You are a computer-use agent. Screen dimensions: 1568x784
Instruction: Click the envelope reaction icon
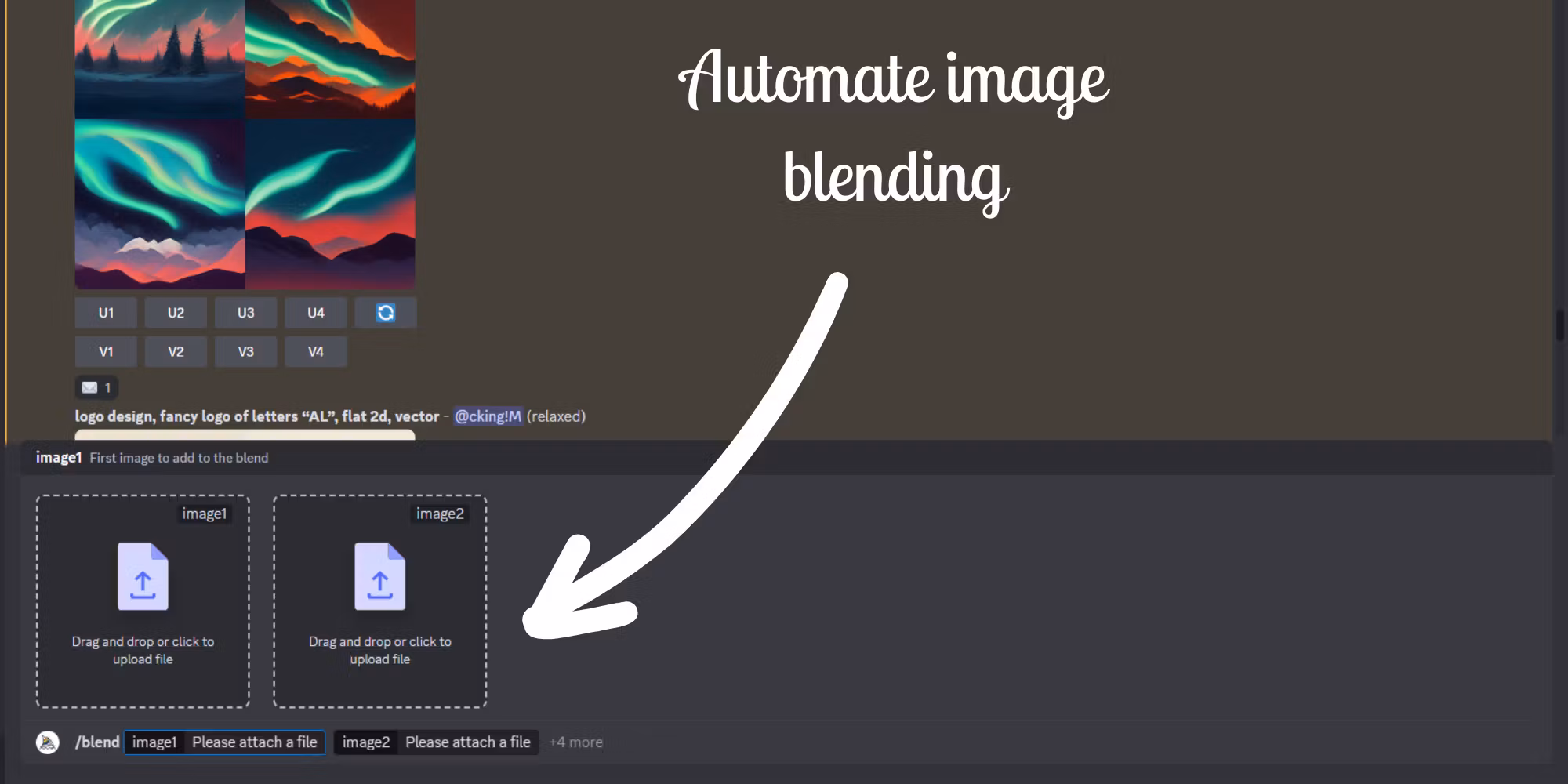pos(90,387)
